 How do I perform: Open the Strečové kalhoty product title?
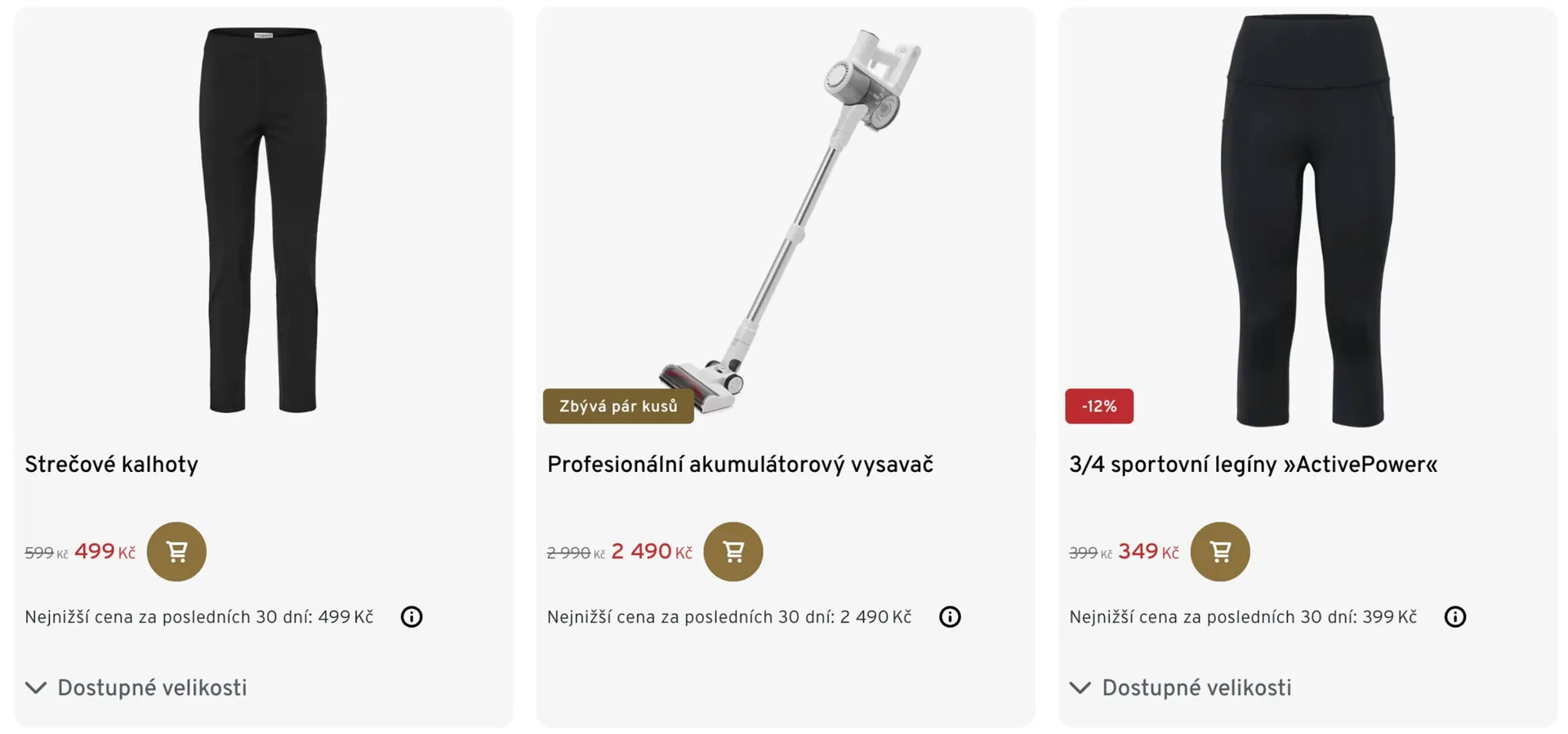click(x=112, y=465)
